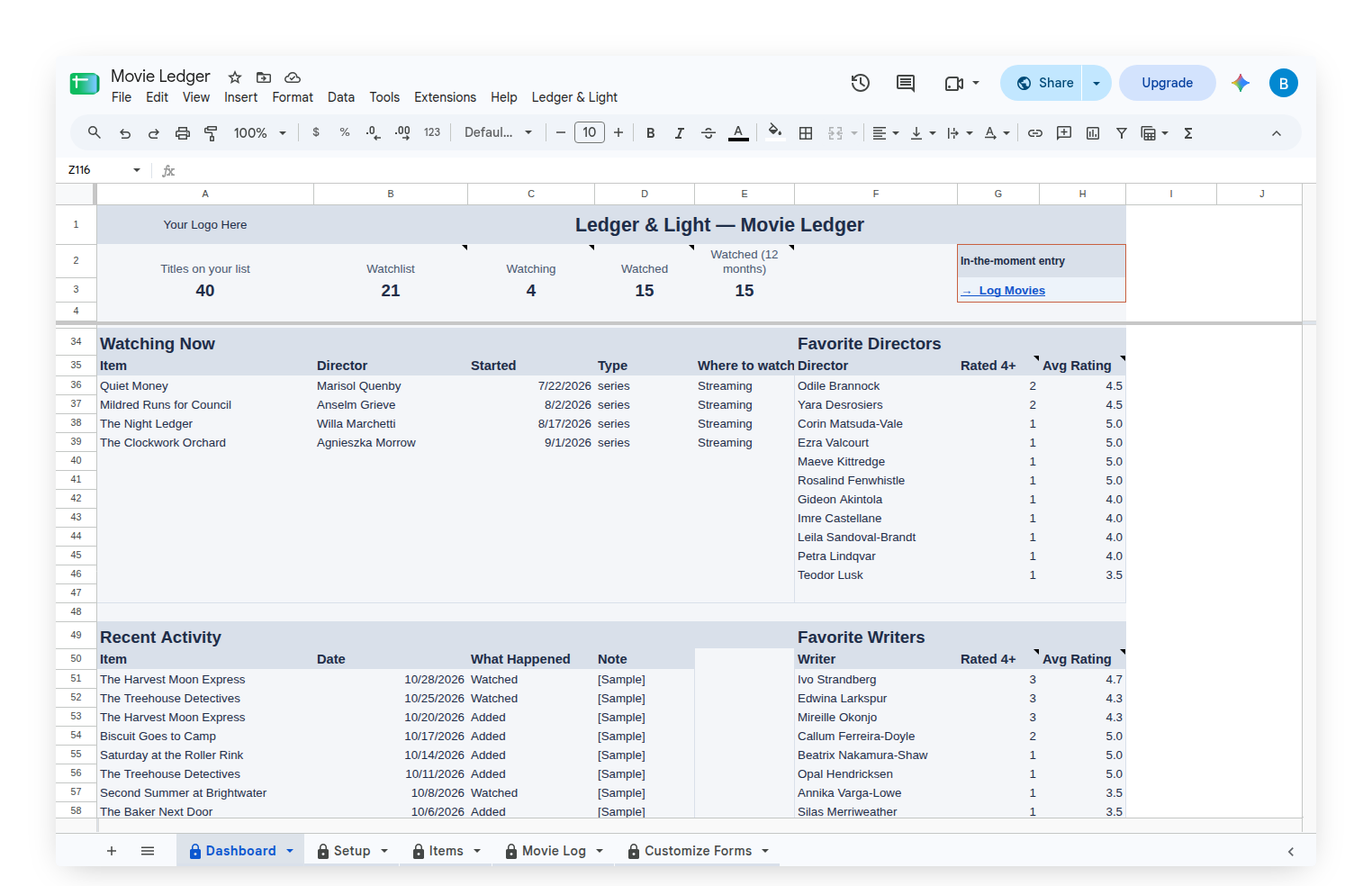The height and width of the screenshot is (886, 1372).
Task: Open the Functions sigma icon
Action: 1188,133
